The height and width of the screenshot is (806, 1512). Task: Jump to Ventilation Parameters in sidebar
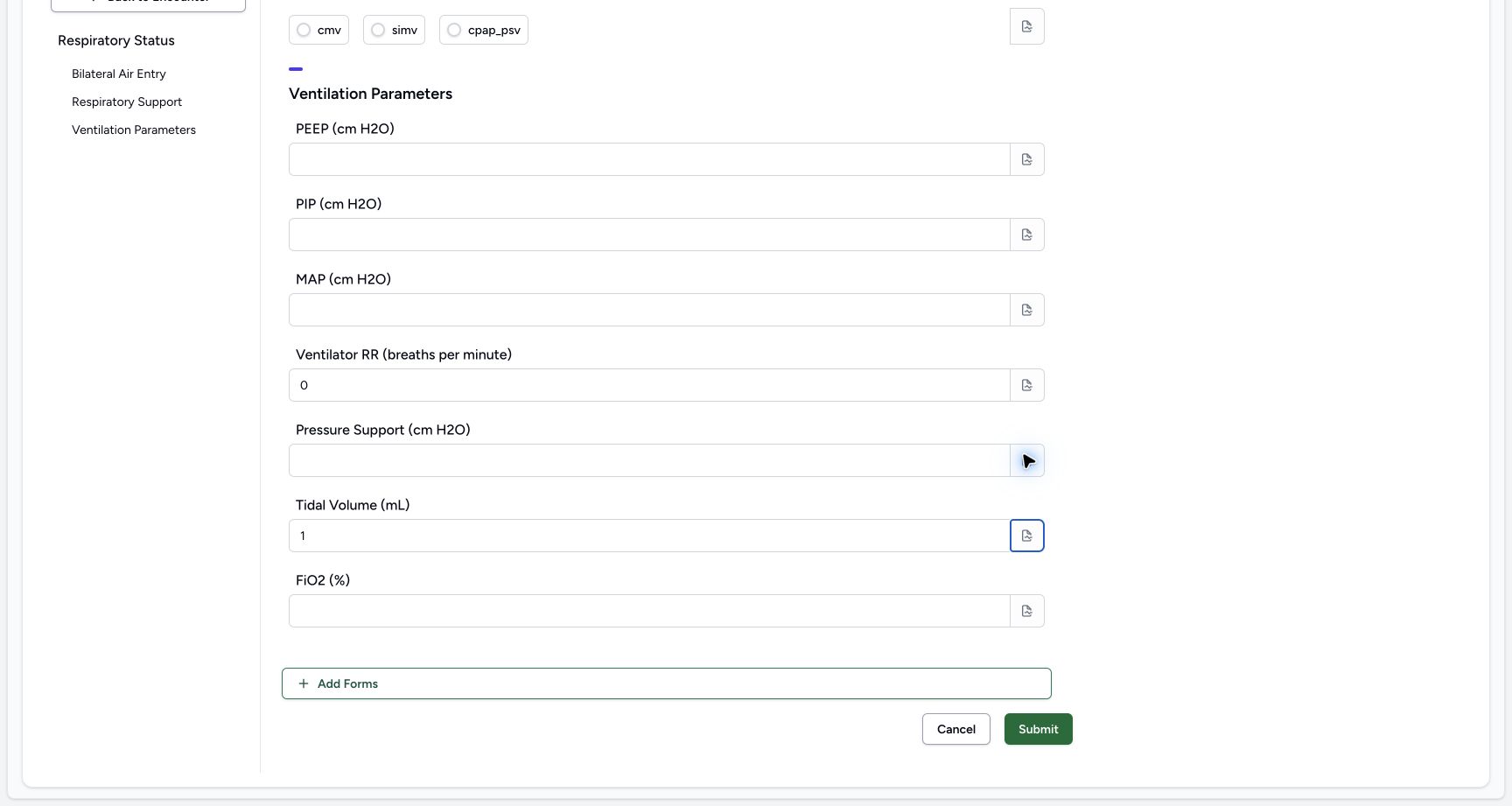tap(134, 130)
